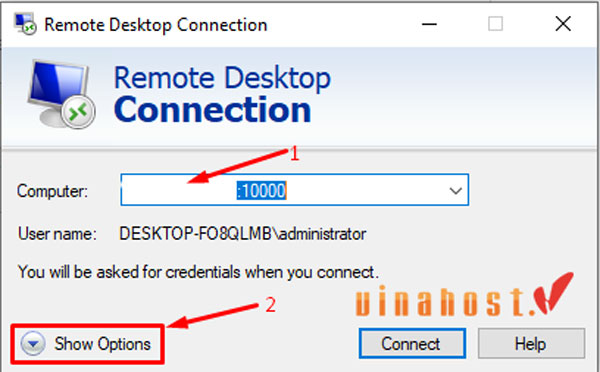
Task: Click the Connect button
Action: [412, 343]
